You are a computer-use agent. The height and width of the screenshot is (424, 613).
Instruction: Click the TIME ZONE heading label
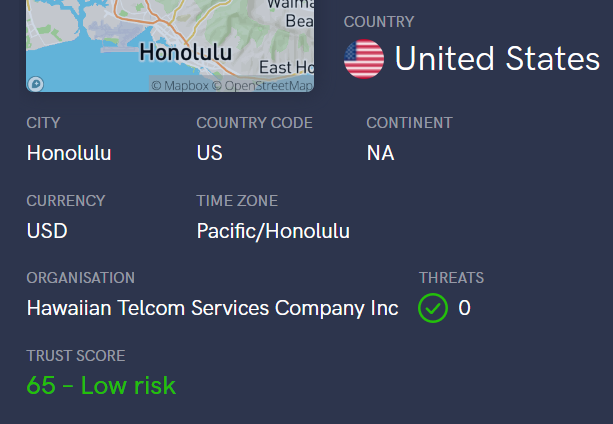[x=237, y=201]
